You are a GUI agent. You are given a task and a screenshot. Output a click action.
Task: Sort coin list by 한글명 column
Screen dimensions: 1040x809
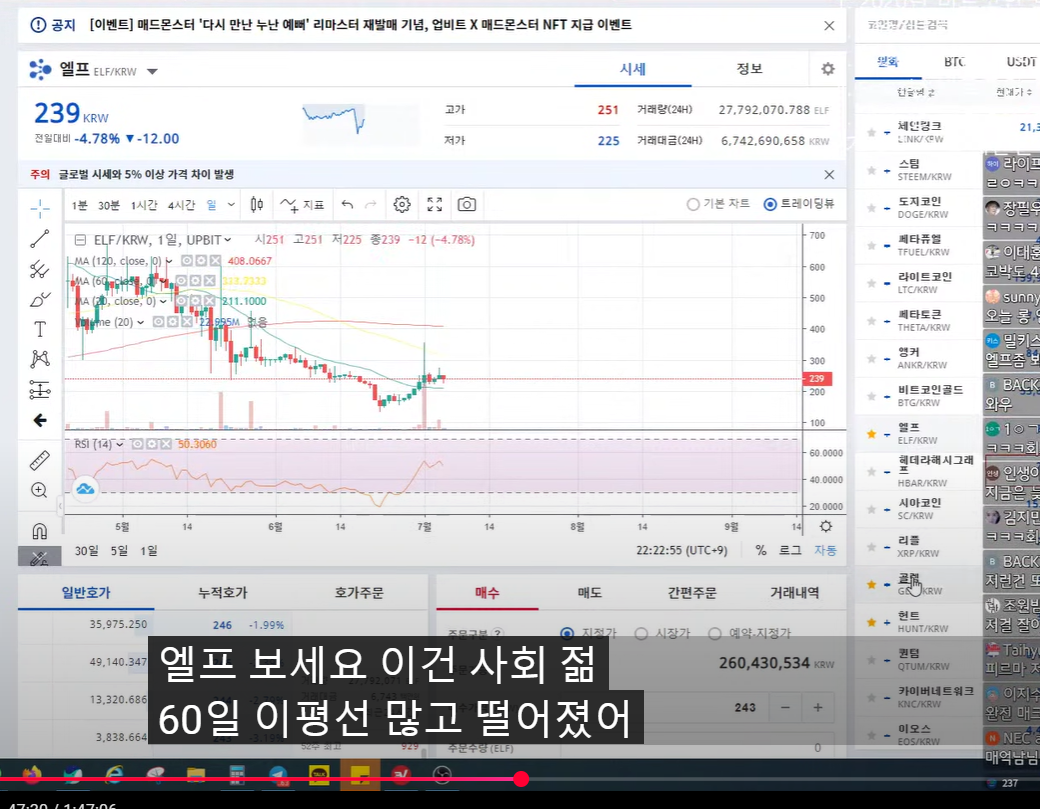pos(915,92)
